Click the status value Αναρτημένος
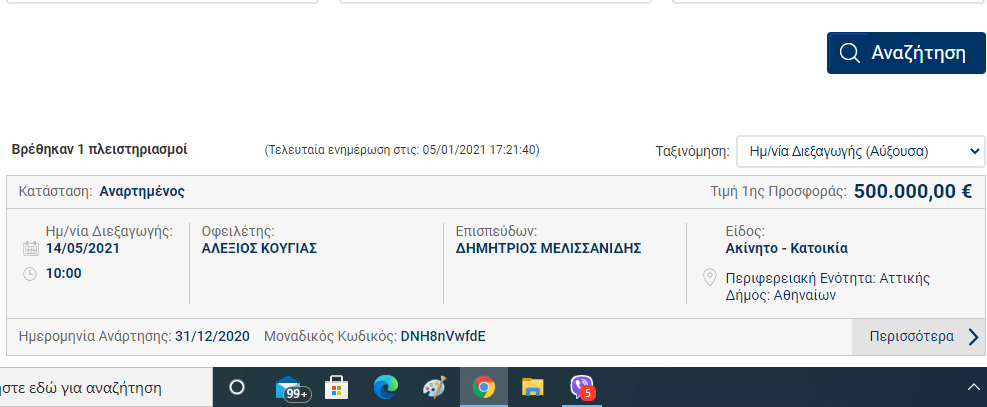This screenshot has width=987, height=407. coord(142,192)
